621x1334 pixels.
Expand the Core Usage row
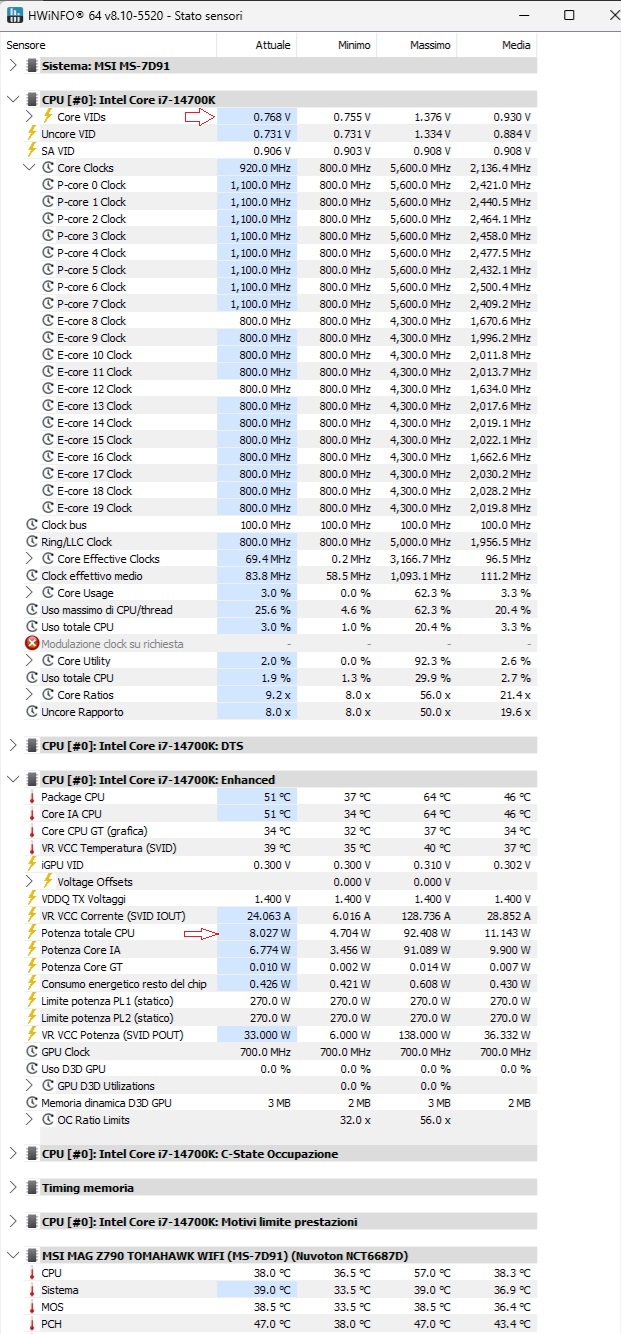coord(29,592)
